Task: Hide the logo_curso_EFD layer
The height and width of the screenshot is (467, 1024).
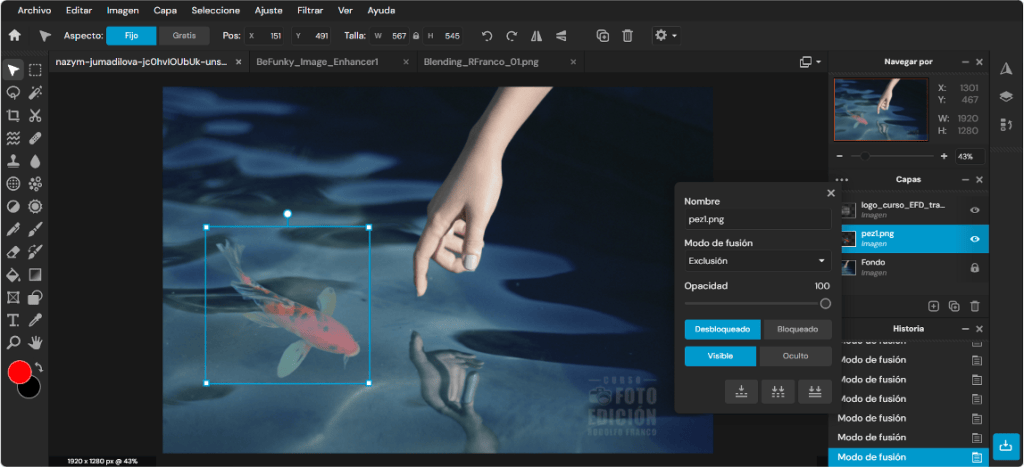Action: pyautogui.click(x=974, y=210)
